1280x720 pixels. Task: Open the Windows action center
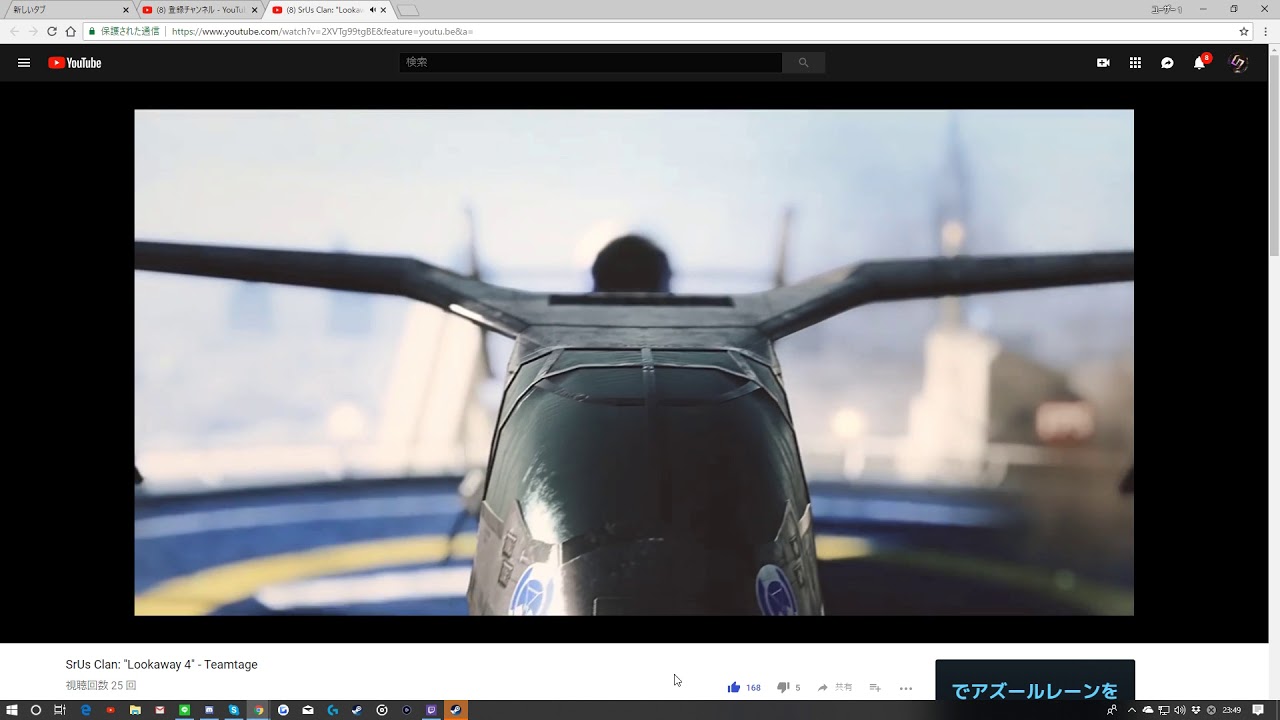1258,710
